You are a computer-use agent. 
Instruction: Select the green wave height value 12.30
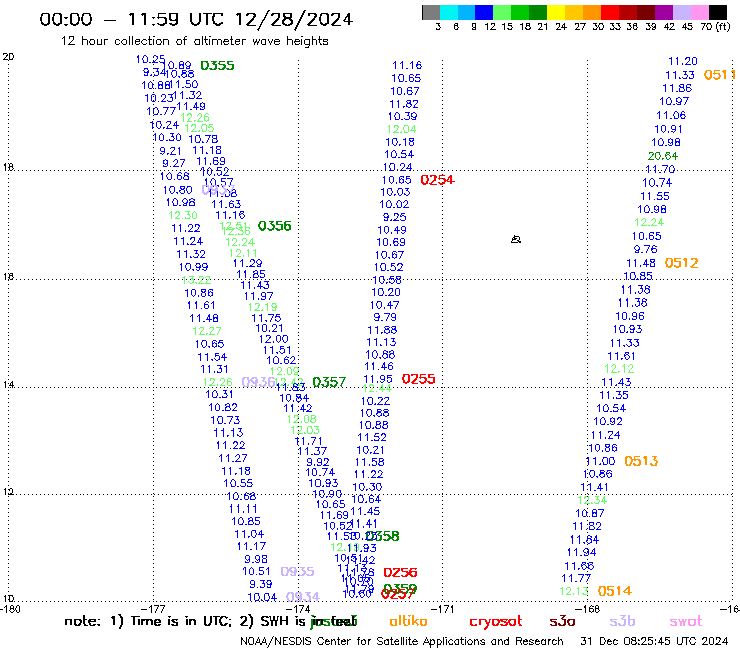pyautogui.click(x=183, y=215)
